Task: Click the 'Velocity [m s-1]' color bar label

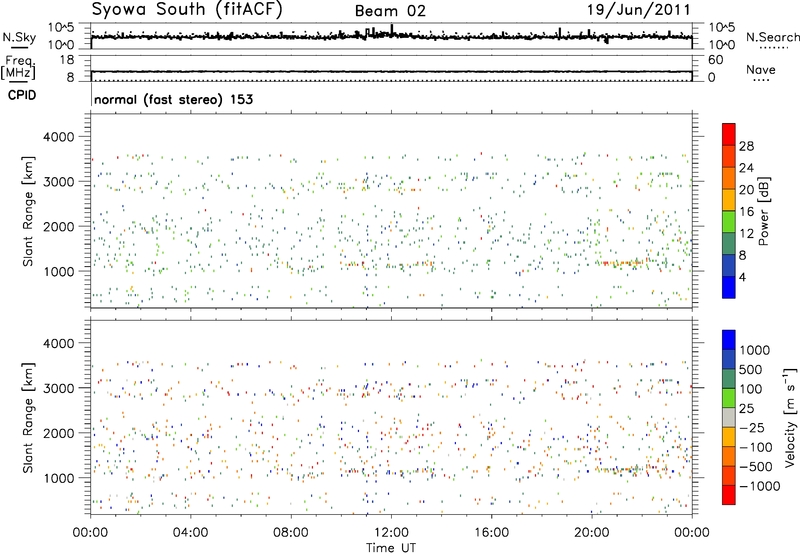Action: 790,418
